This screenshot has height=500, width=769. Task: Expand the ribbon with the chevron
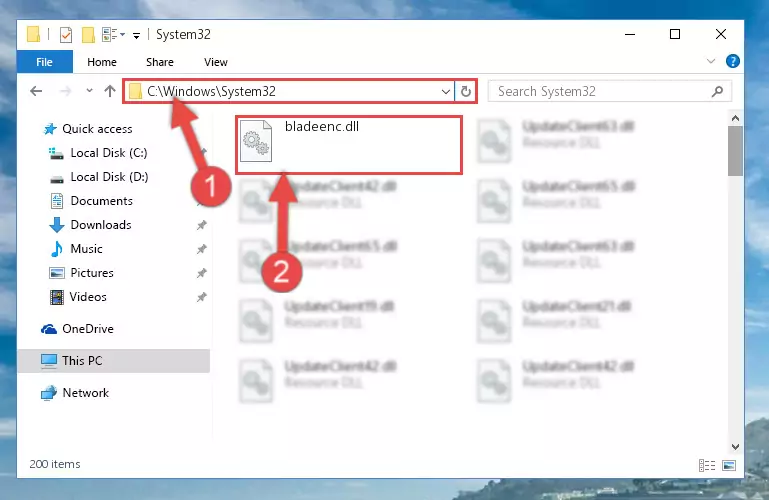711,61
